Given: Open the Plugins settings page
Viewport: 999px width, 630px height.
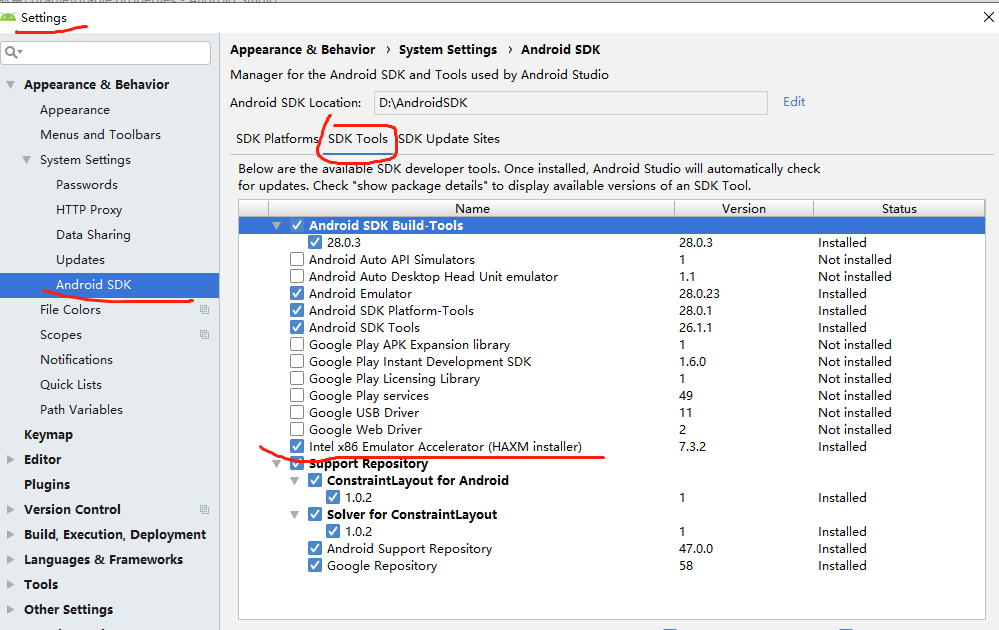Looking at the screenshot, I should click(47, 485).
